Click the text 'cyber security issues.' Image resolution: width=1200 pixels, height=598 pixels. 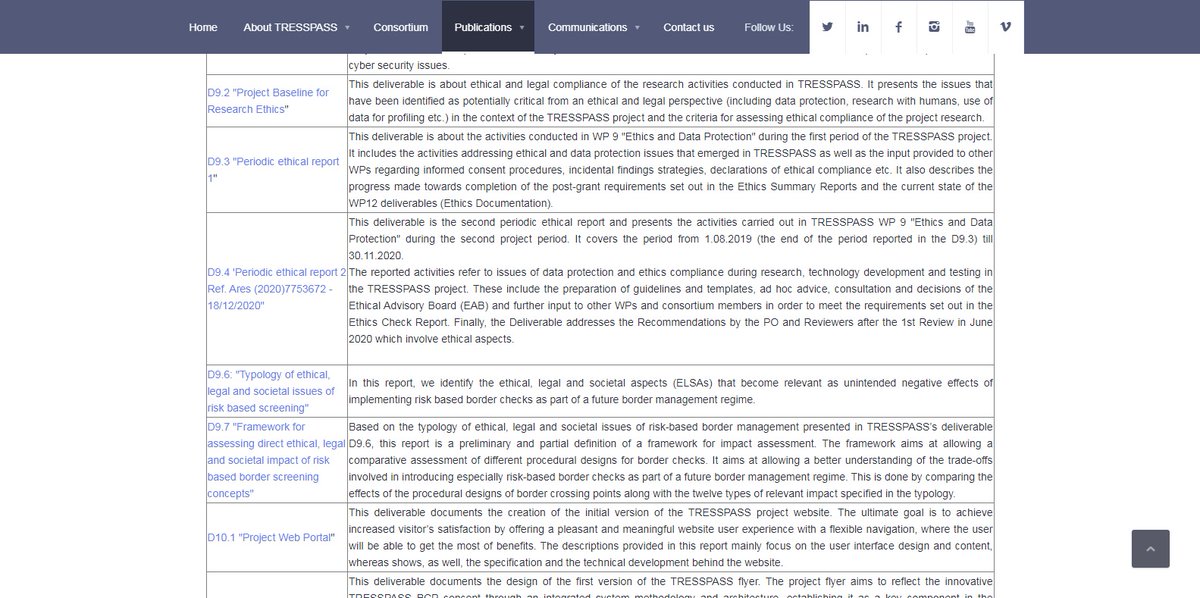[399, 65]
